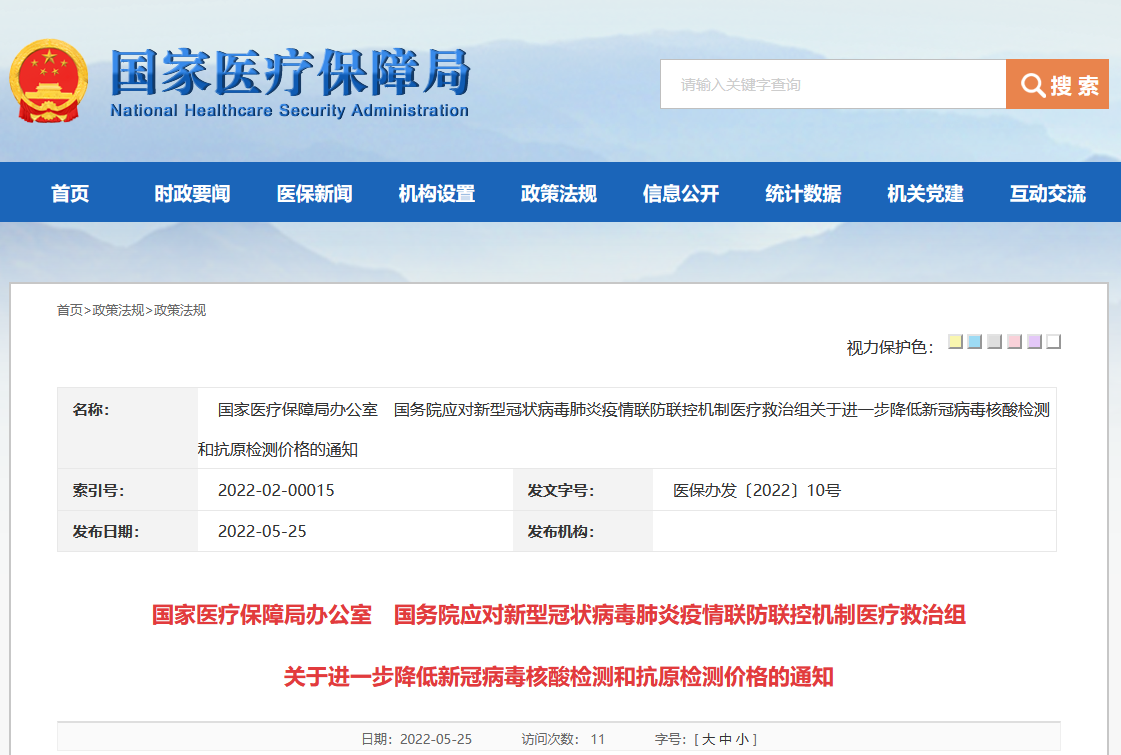This screenshot has width=1121, height=755.
Task: Click the red headline beginning 国家医疗保障局办公室
Action: point(558,615)
